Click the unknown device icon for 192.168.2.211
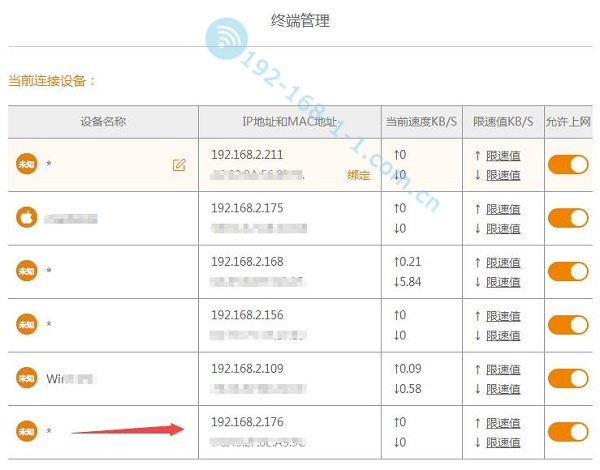The height and width of the screenshot is (470, 600). 26,164
